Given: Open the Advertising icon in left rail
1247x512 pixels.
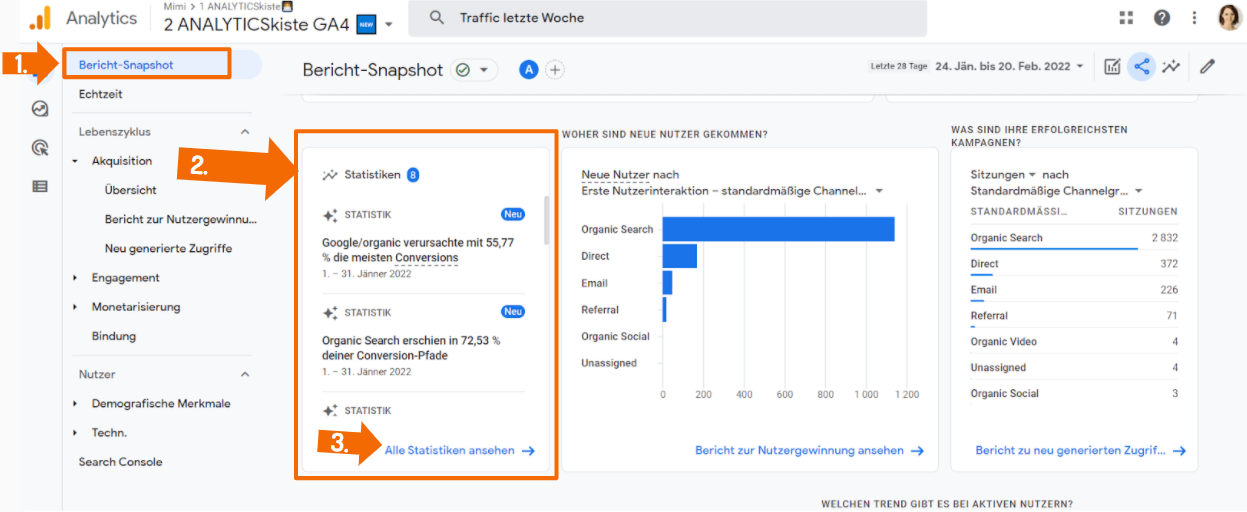Looking at the screenshot, I should (x=40, y=148).
